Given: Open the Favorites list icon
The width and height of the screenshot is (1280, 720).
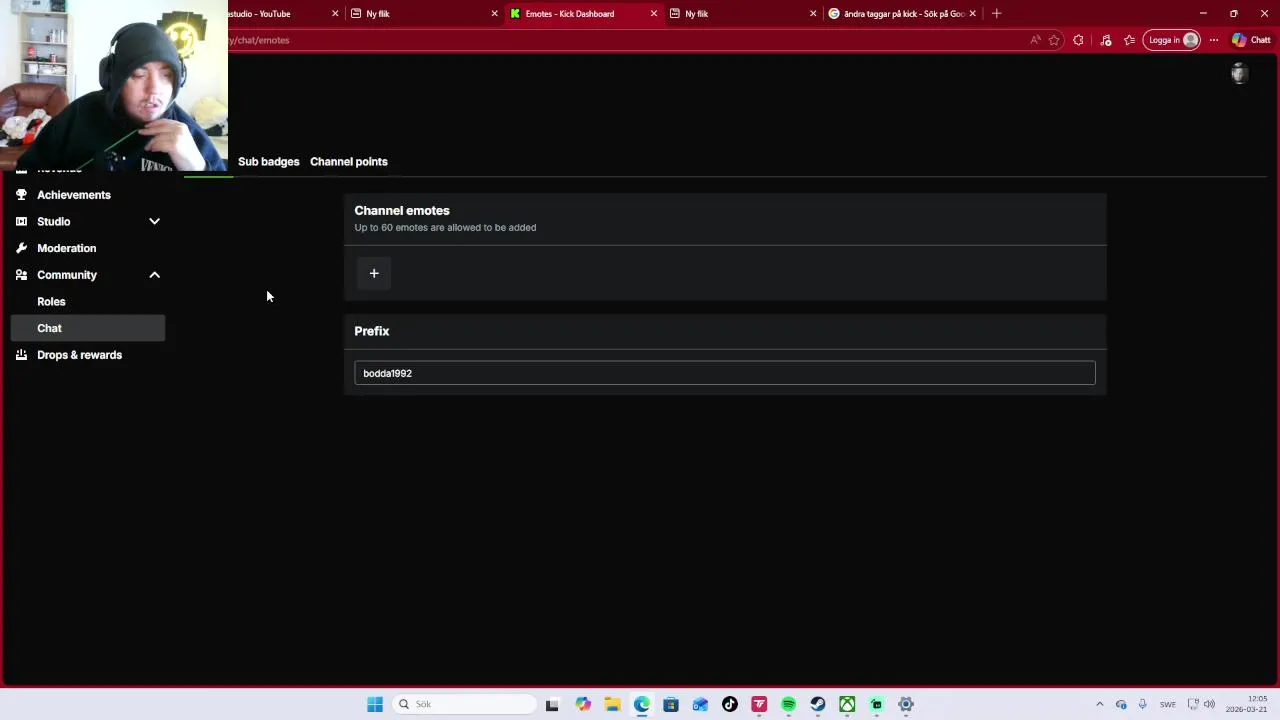Looking at the screenshot, I should 1130,40.
